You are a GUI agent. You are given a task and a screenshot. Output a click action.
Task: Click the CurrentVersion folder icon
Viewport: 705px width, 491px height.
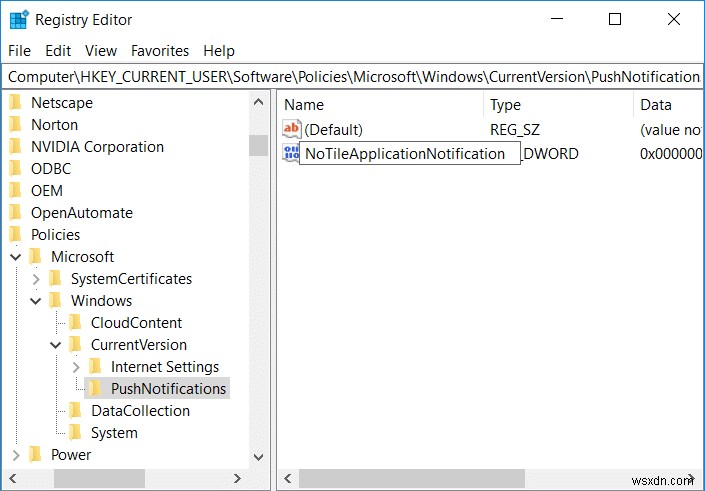[75, 345]
